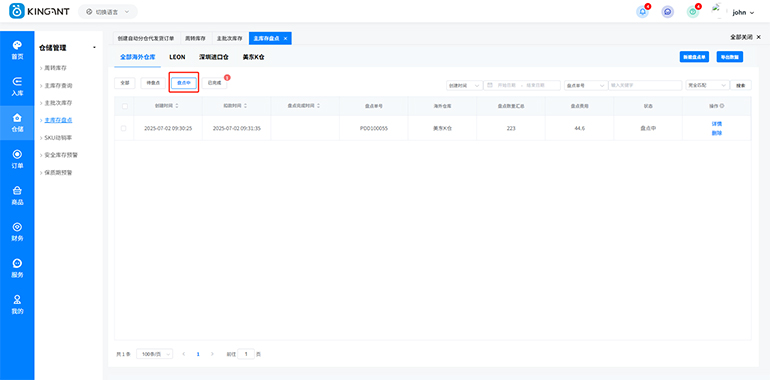The width and height of the screenshot is (770, 380).
Task: Click the 搜索 search button
Action: tap(741, 85)
